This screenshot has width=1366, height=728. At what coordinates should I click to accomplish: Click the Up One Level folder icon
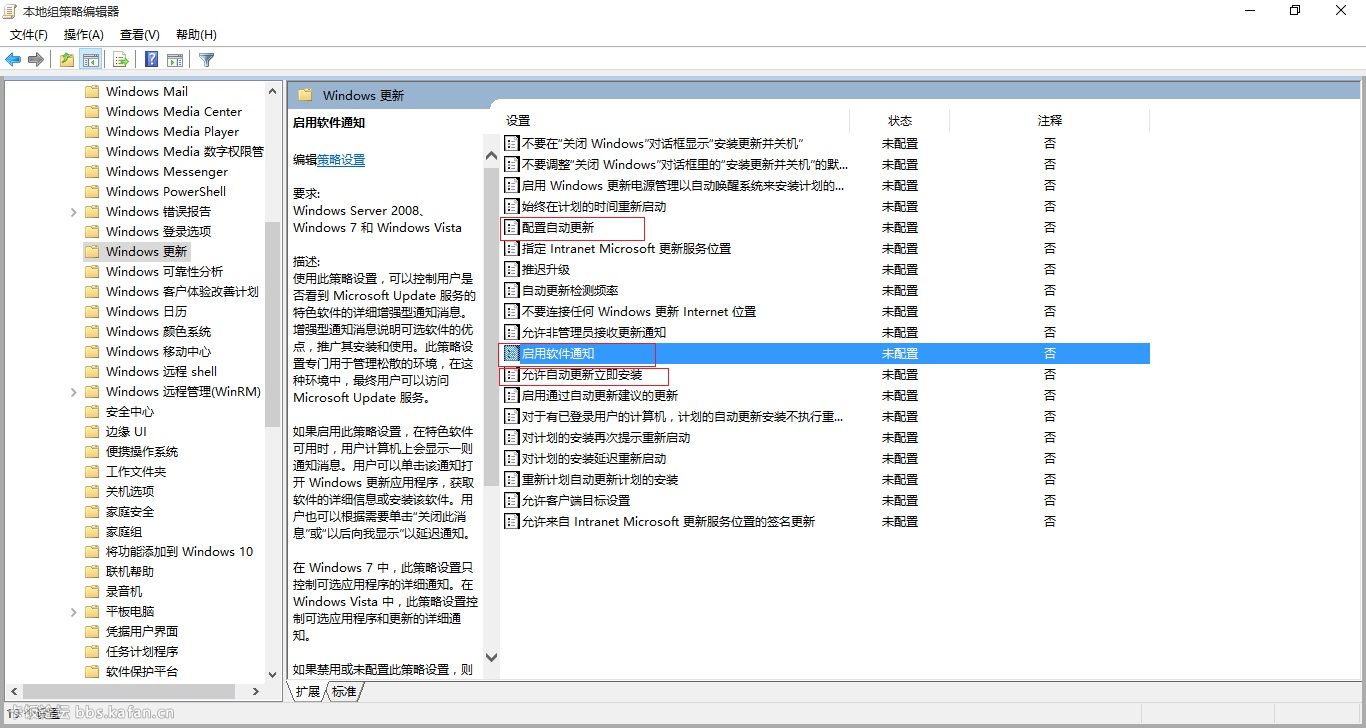(66, 60)
